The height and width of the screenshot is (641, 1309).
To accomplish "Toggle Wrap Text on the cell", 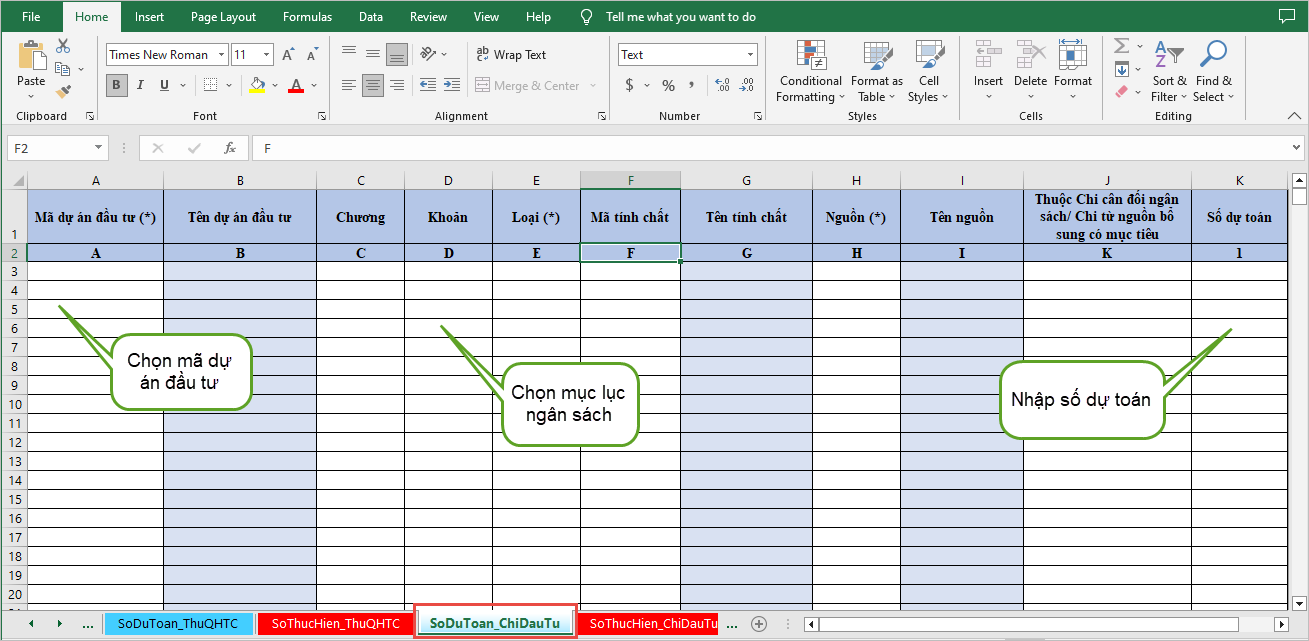I will (x=511, y=55).
